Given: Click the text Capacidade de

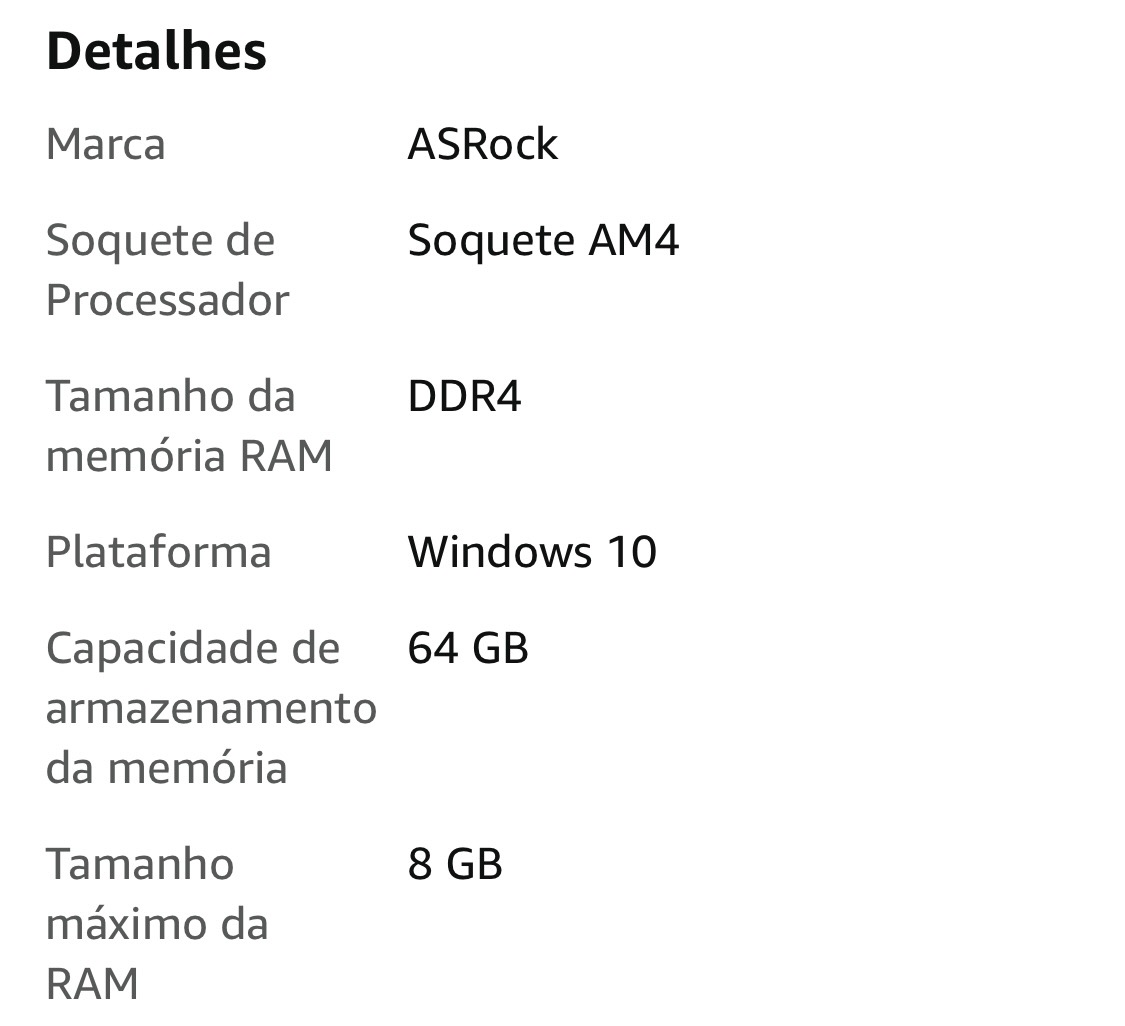Looking at the screenshot, I should pos(193,649).
